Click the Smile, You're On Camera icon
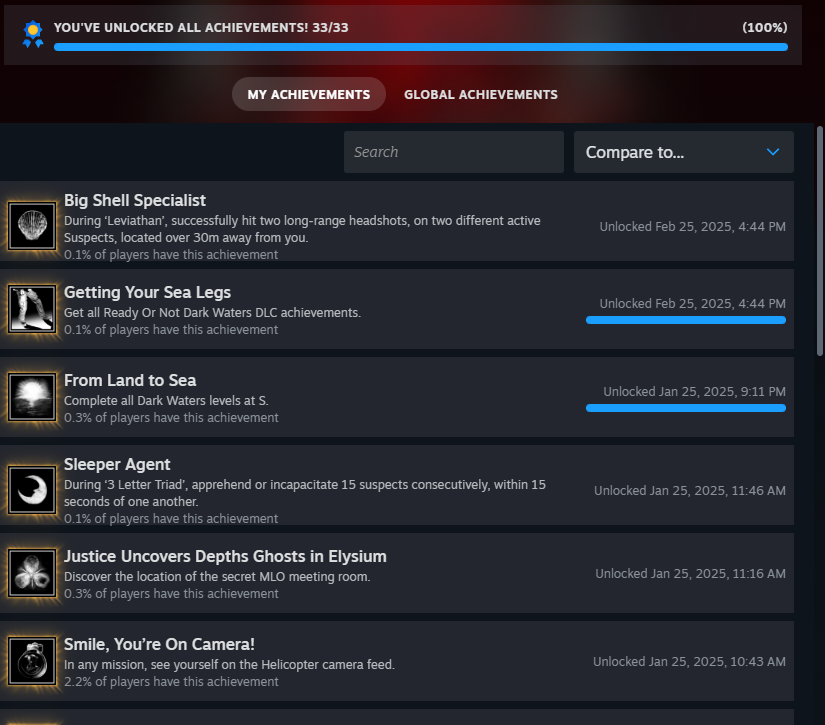Viewport: 825px width, 725px height. (x=32, y=661)
